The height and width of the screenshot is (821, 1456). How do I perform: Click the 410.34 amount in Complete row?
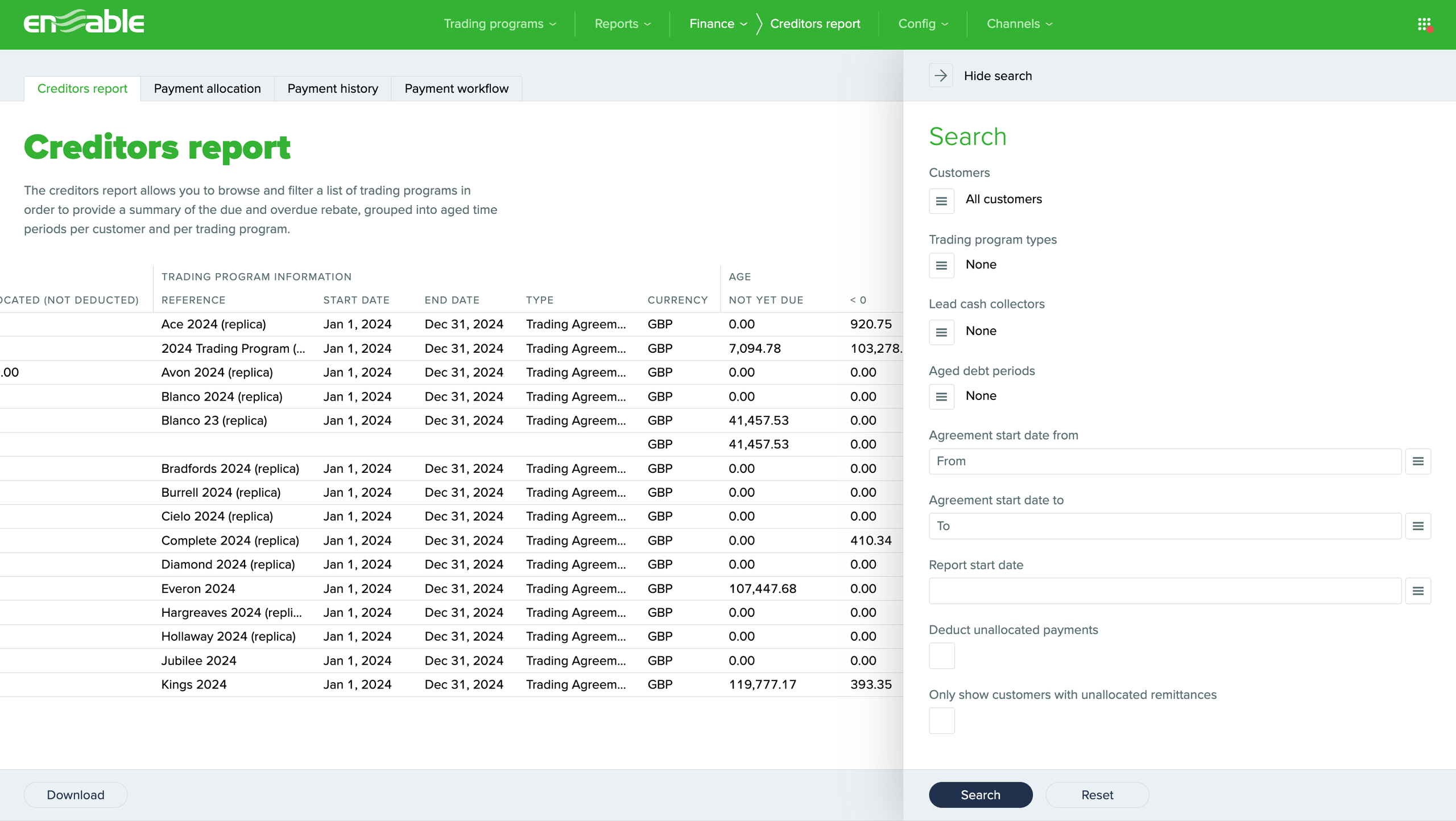[x=871, y=541]
